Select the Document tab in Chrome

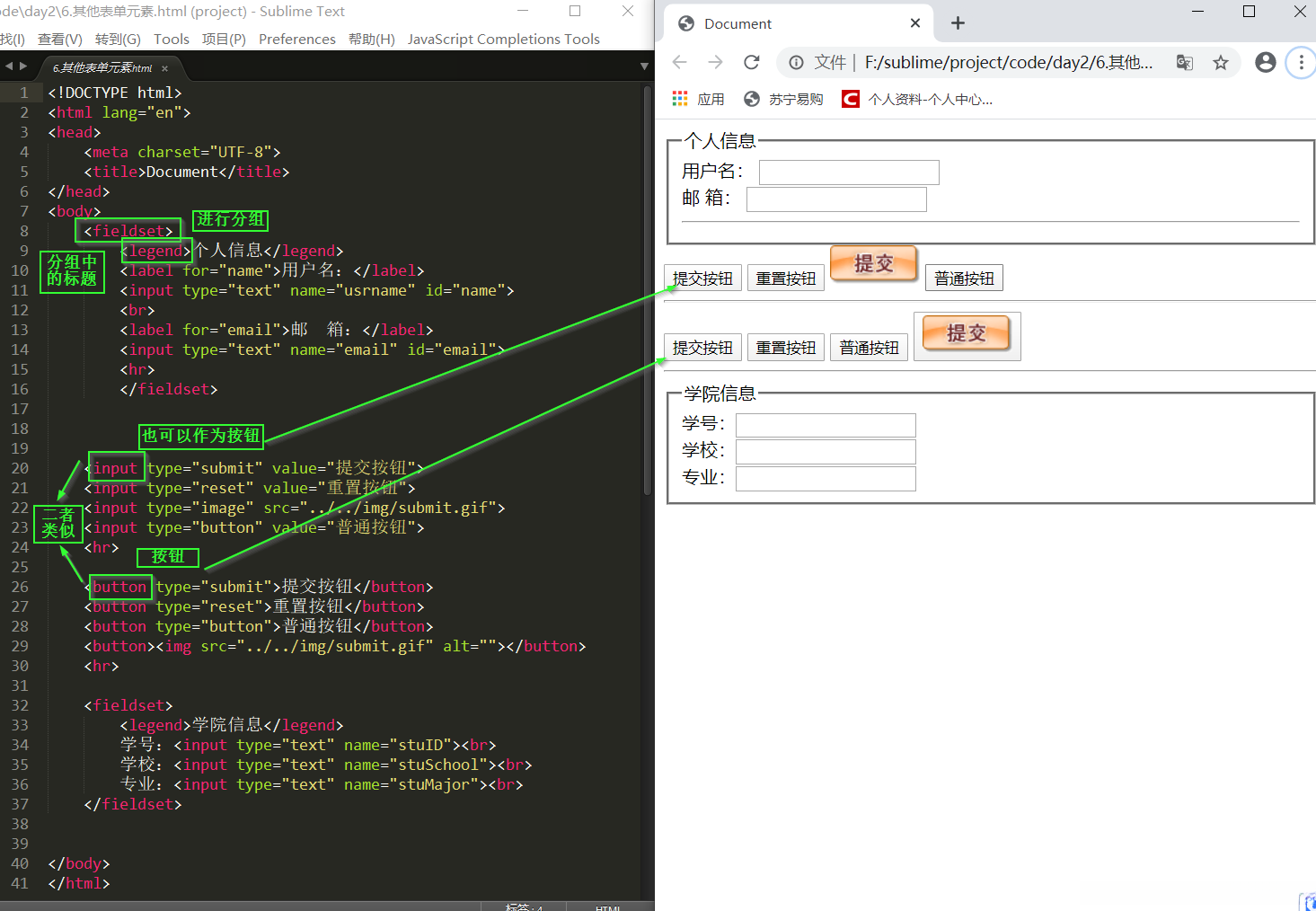(799, 23)
